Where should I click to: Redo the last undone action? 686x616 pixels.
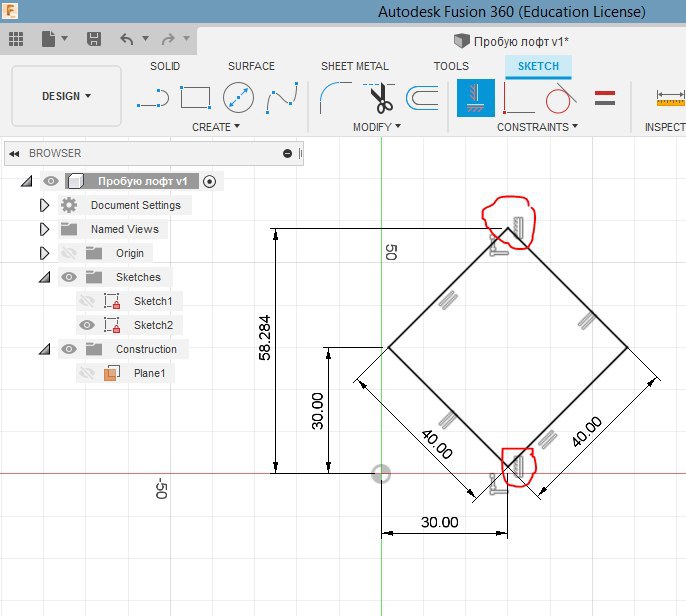coord(168,39)
